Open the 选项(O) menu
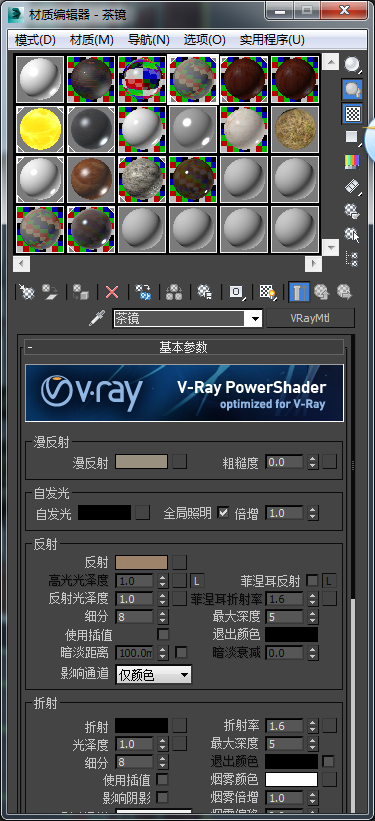The width and height of the screenshot is (375, 821). pos(205,40)
